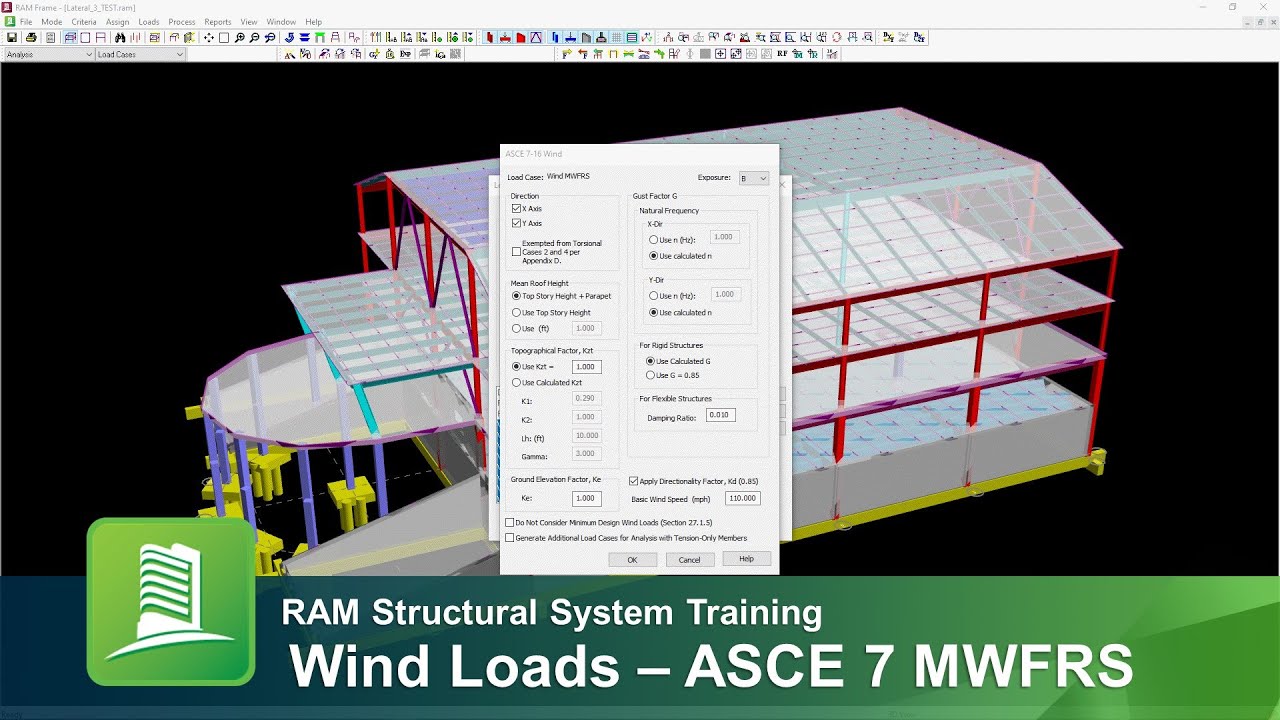Image resolution: width=1280 pixels, height=720 pixels.
Task: Click the Use Kzt value field
Action: pyautogui.click(x=586, y=367)
